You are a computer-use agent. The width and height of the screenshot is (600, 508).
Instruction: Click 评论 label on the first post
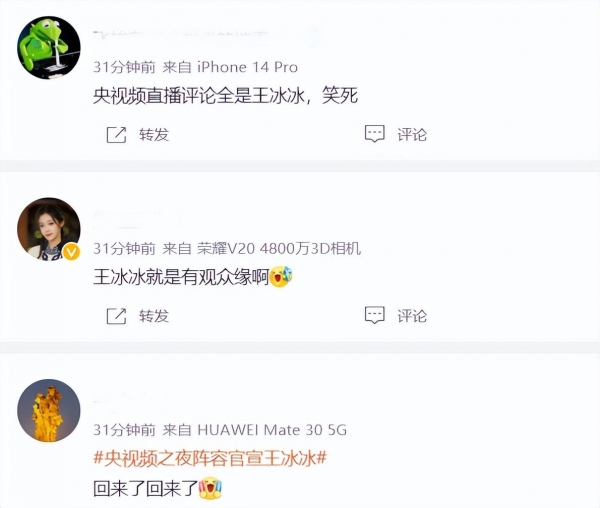pyautogui.click(x=412, y=135)
